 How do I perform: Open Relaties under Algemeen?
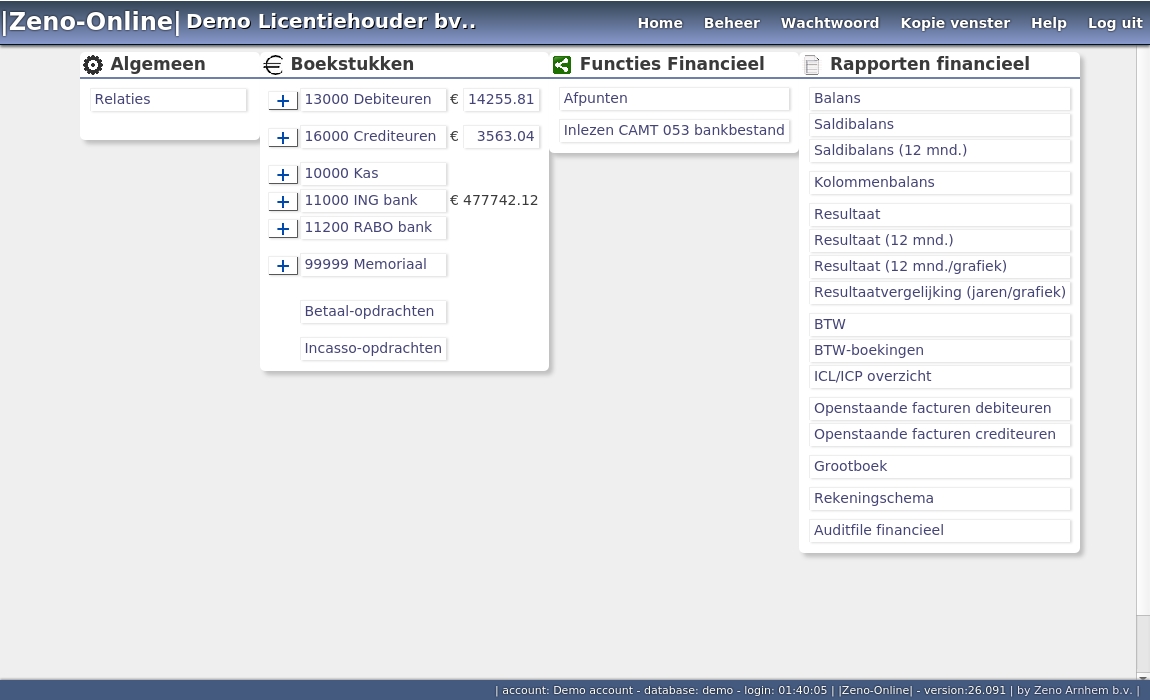pyautogui.click(x=167, y=99)
